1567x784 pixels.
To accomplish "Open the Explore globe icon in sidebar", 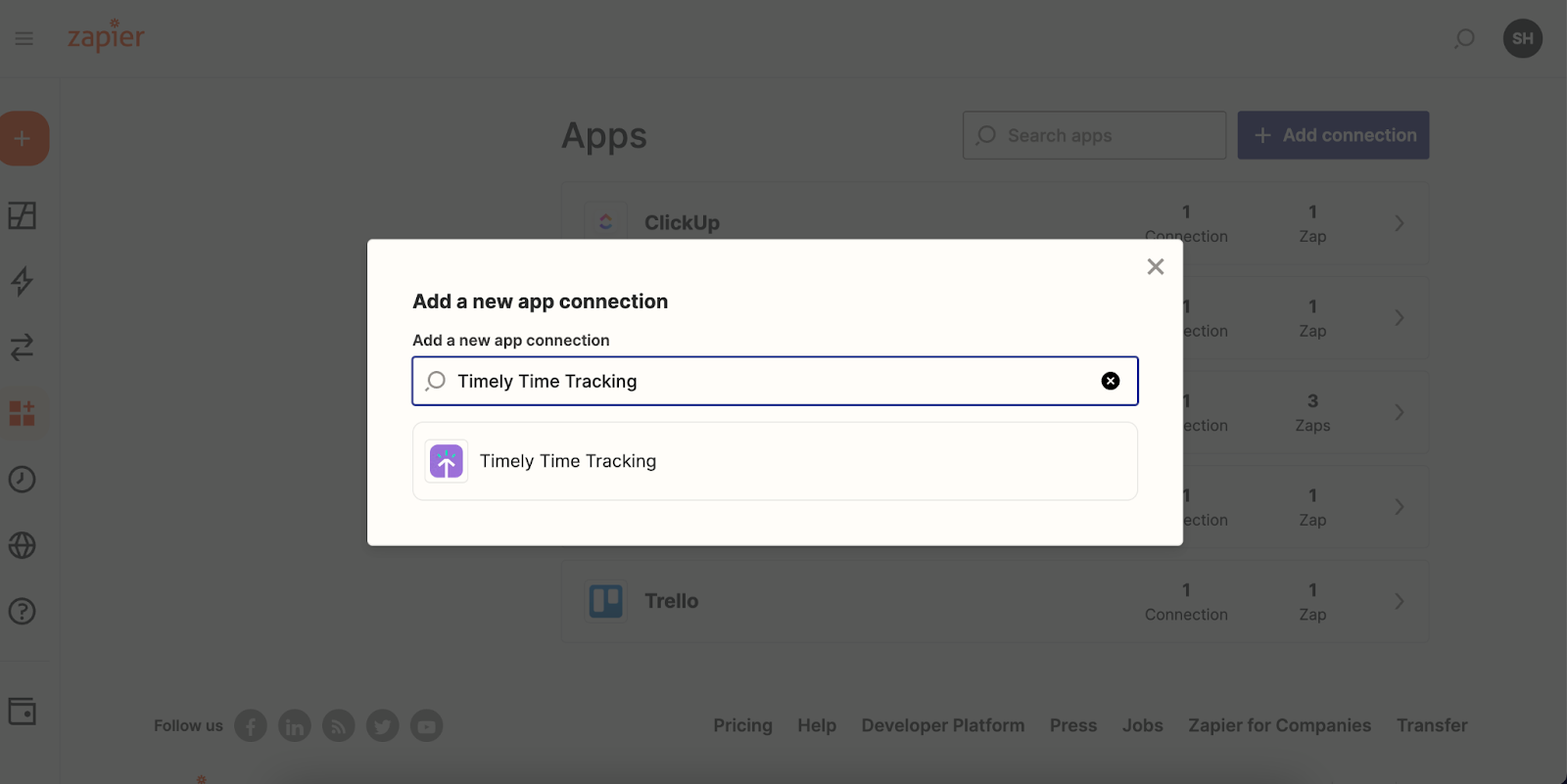I will tap(23, 545).
